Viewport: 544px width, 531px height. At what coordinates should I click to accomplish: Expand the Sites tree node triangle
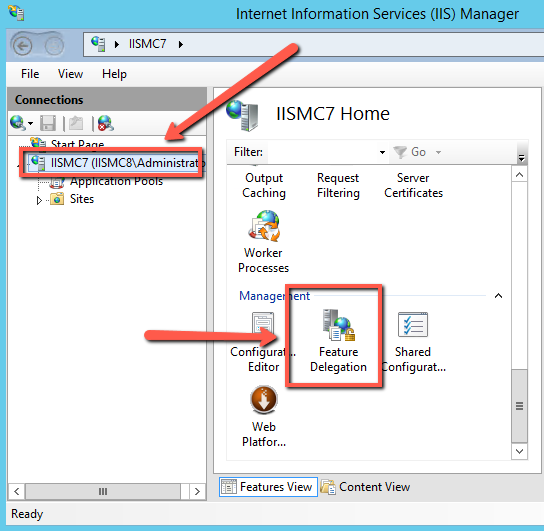[x=39, y=200]
